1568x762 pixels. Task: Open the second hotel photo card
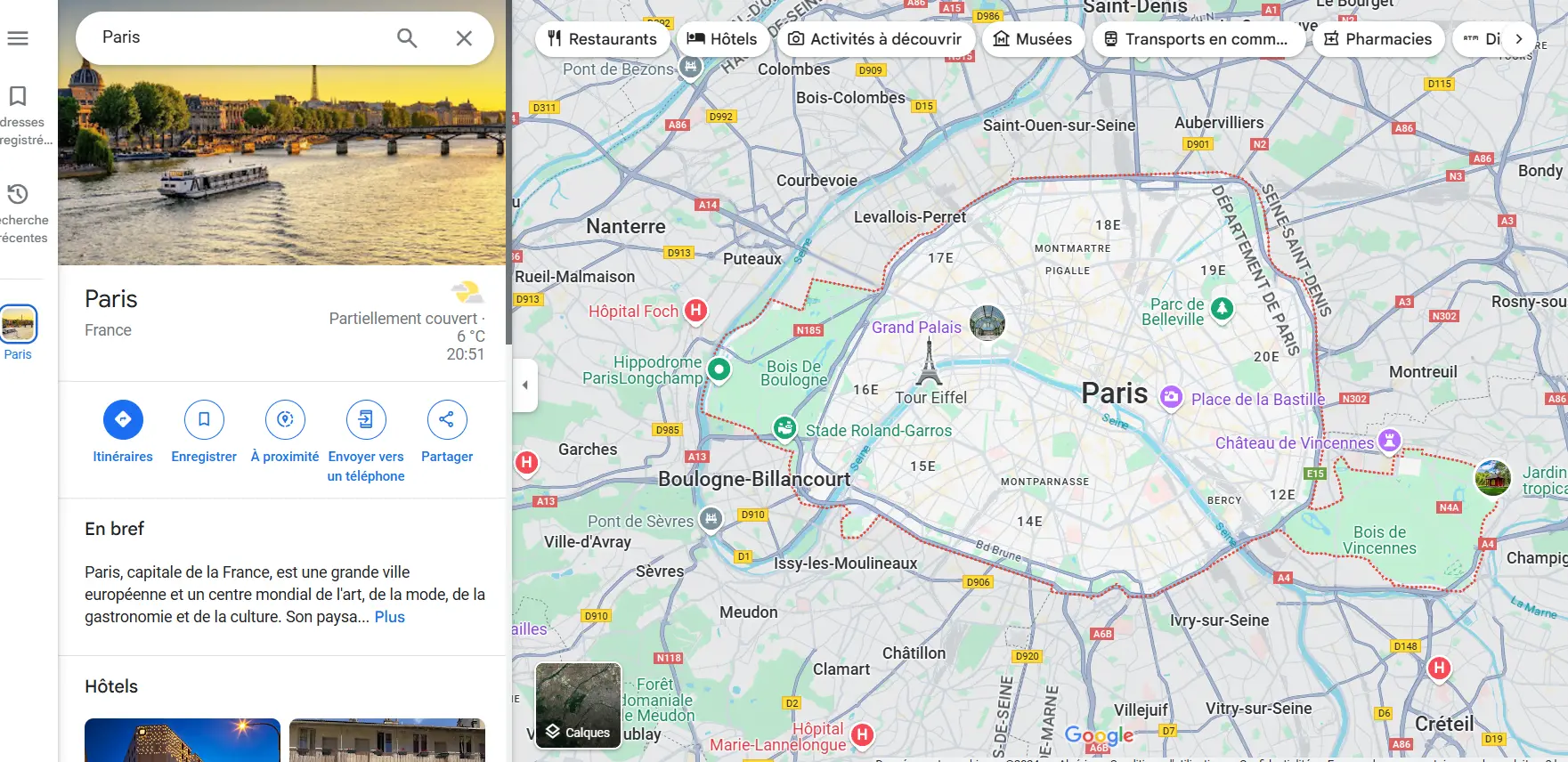tap(387, 740)
